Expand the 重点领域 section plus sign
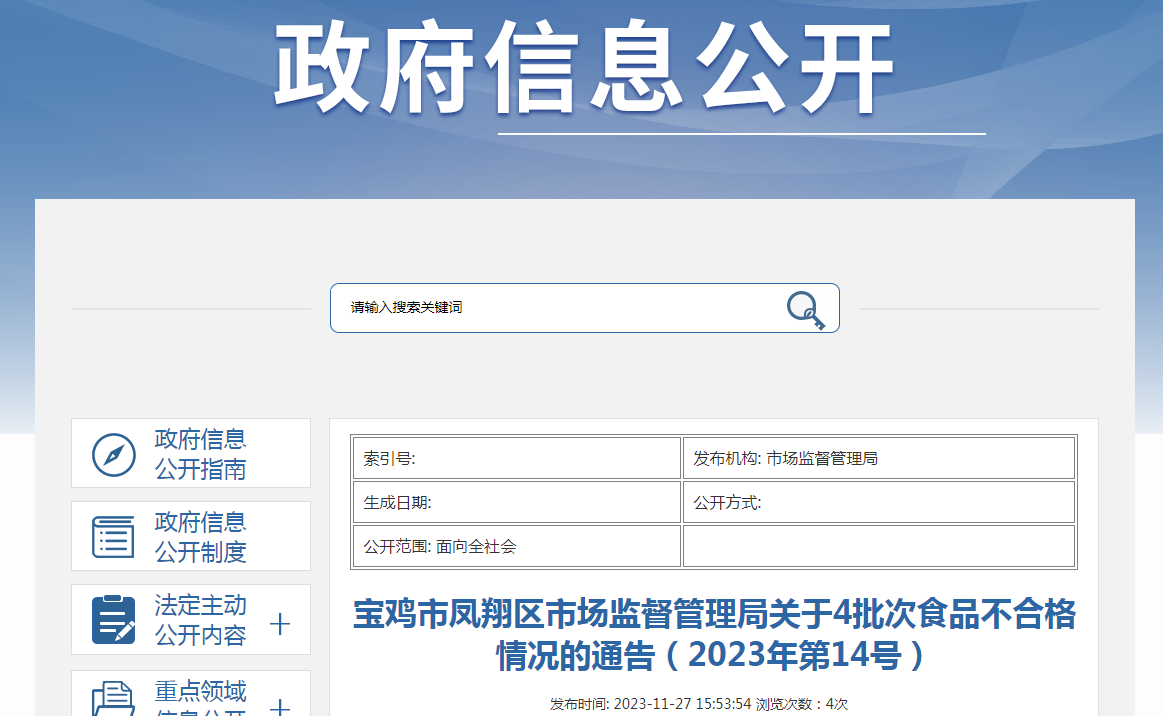This screenshot has height=716, width=1163. [280, 706]
